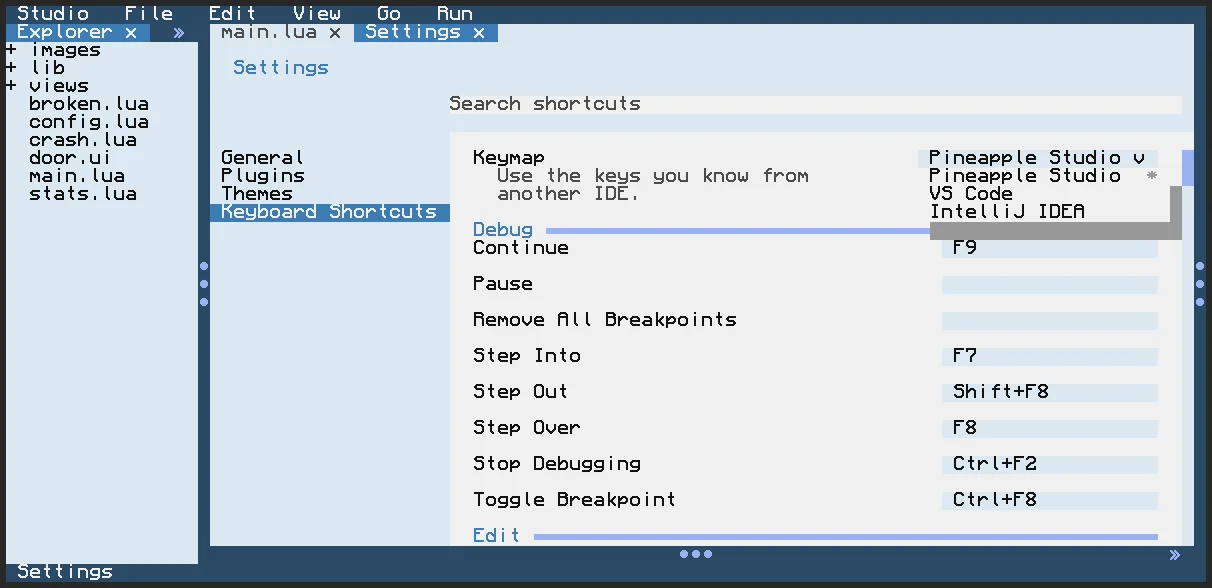Viewport: 1212px width, 588px height.
Task: Open the Go menu
Action: coord(389,14)
